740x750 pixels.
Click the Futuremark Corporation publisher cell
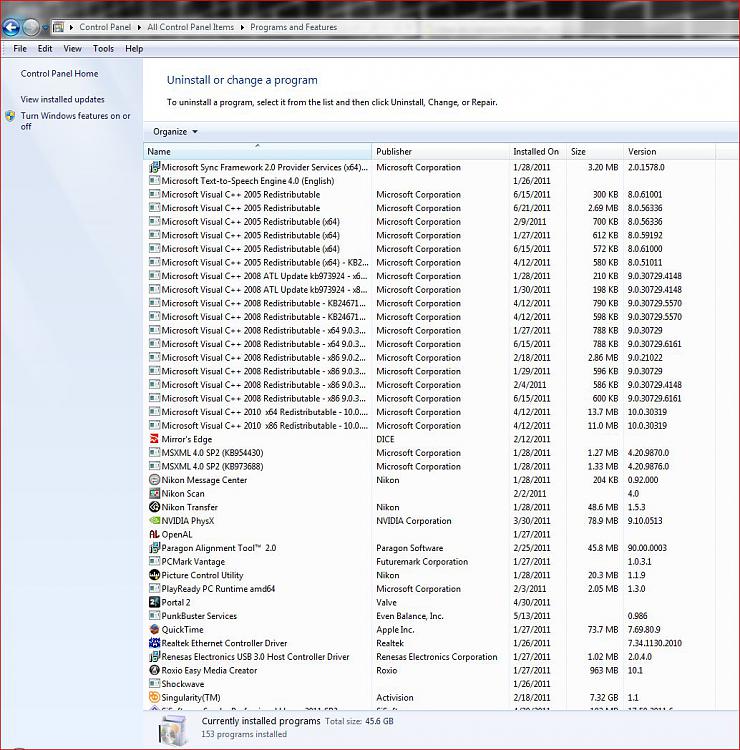(x=422, y=562)
